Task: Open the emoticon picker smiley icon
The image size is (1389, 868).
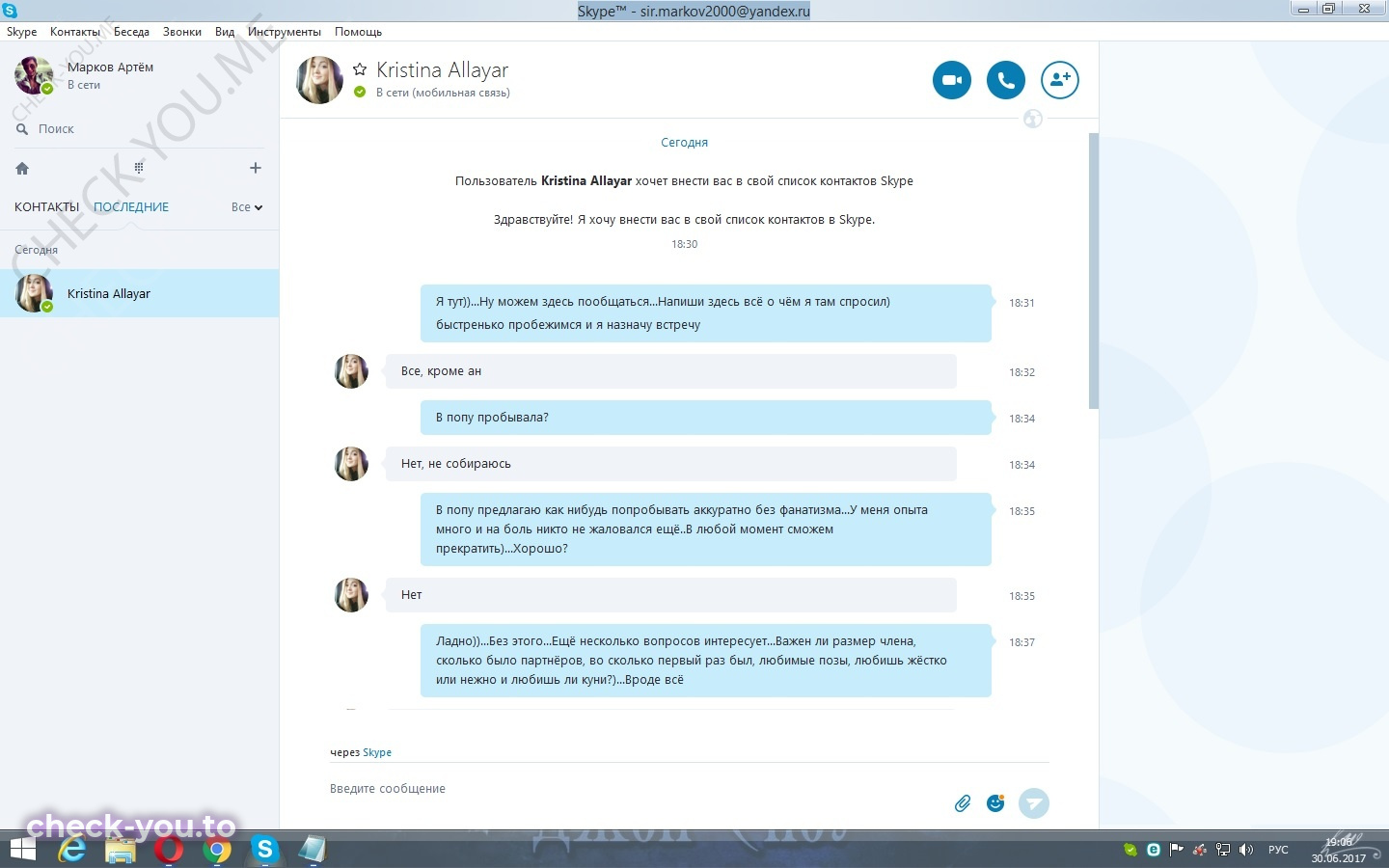Action: pyautogui.click(x=995, y=803)
